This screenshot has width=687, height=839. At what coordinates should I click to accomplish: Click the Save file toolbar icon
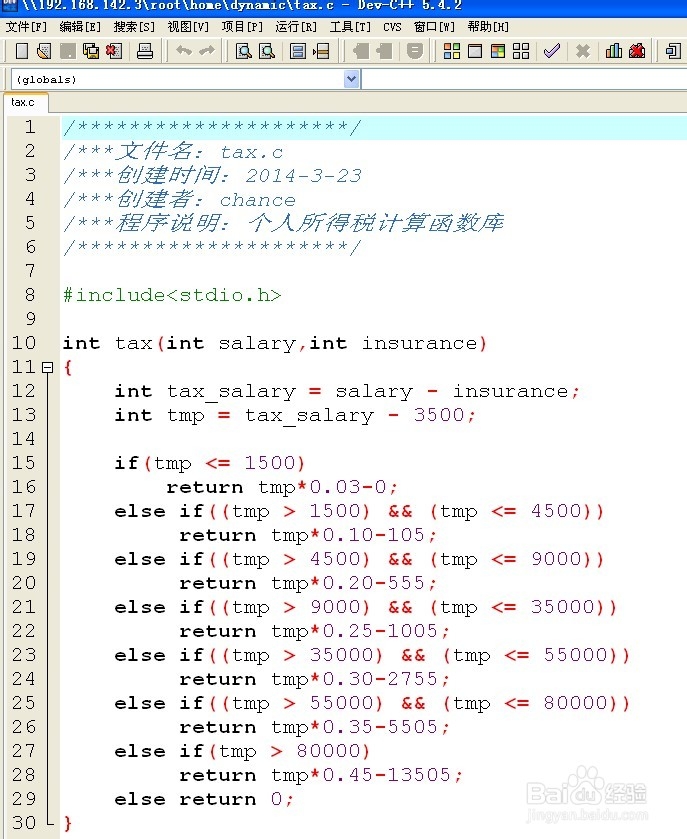(x=67, y=51)
